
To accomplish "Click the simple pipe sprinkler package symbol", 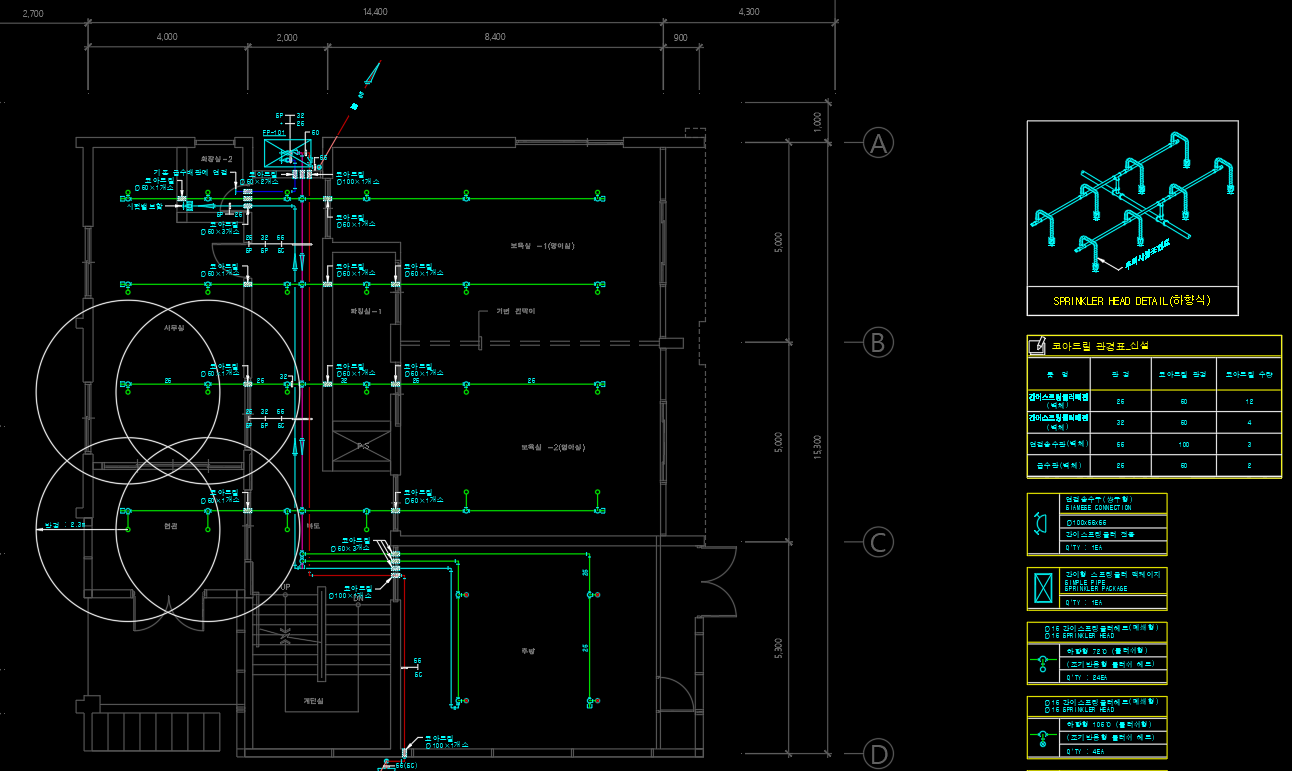I will (1042, 588).
